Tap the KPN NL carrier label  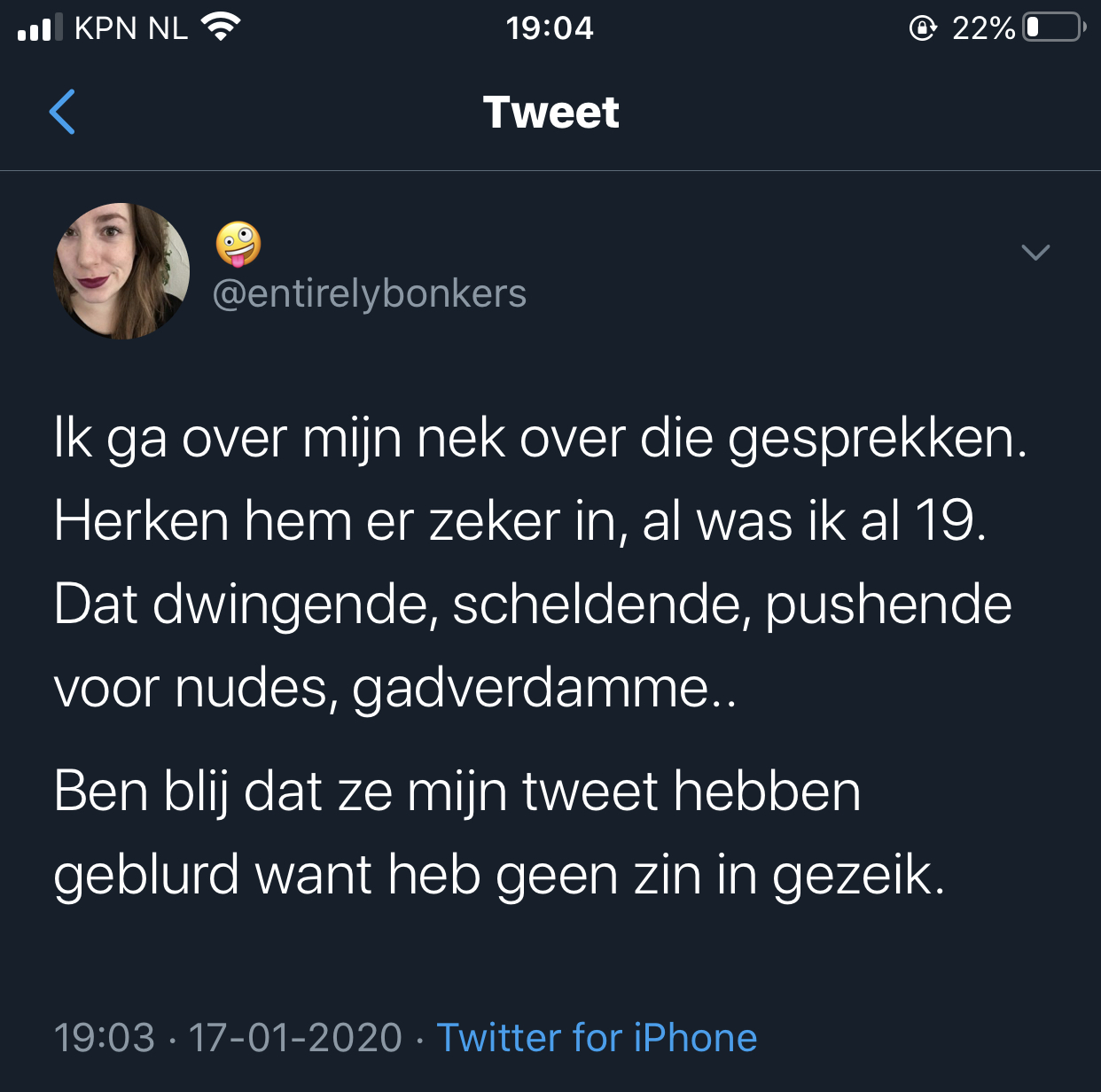tap(131, 28)
